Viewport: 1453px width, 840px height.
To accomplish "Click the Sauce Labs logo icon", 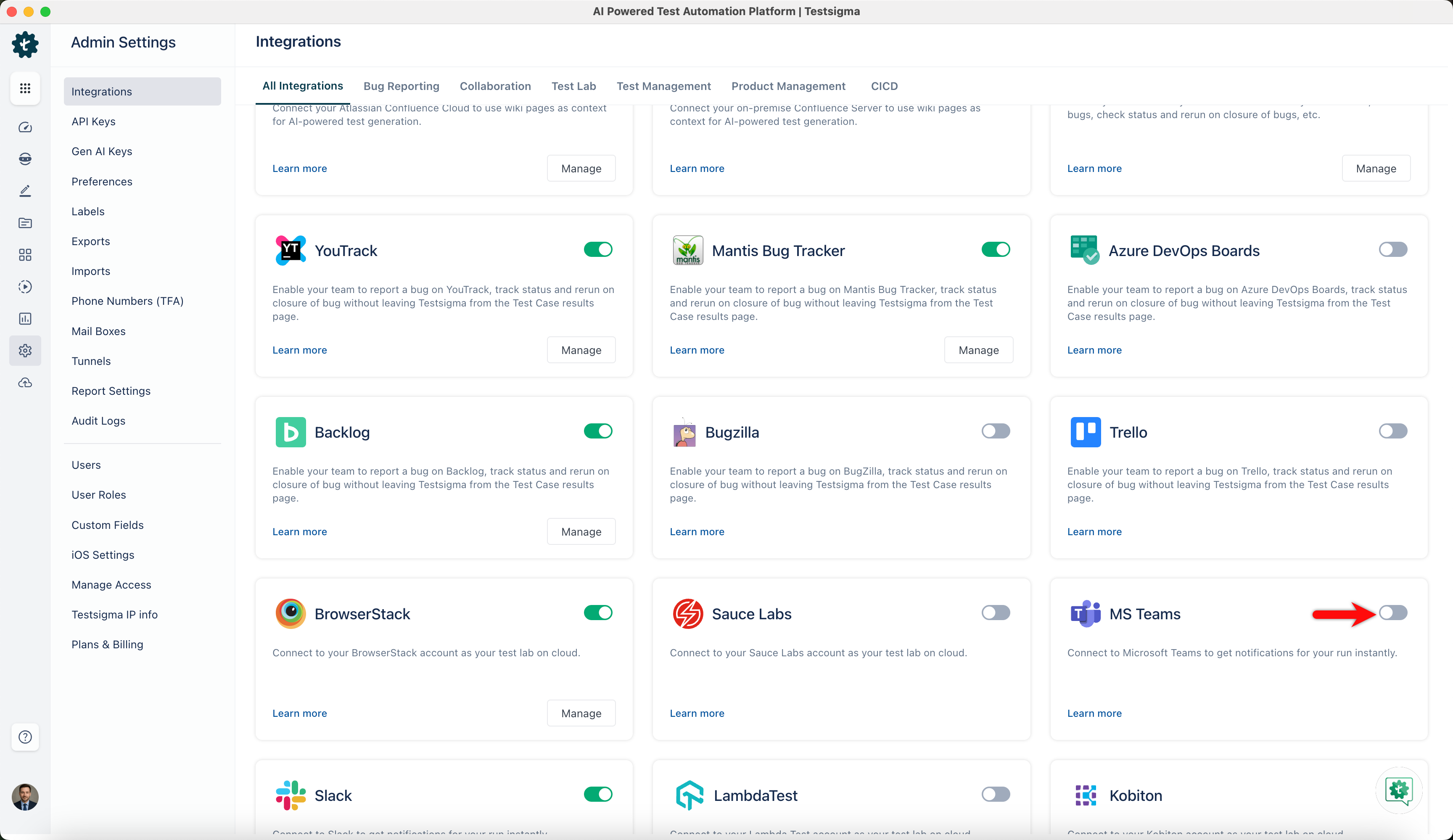I will pos(688,613).
